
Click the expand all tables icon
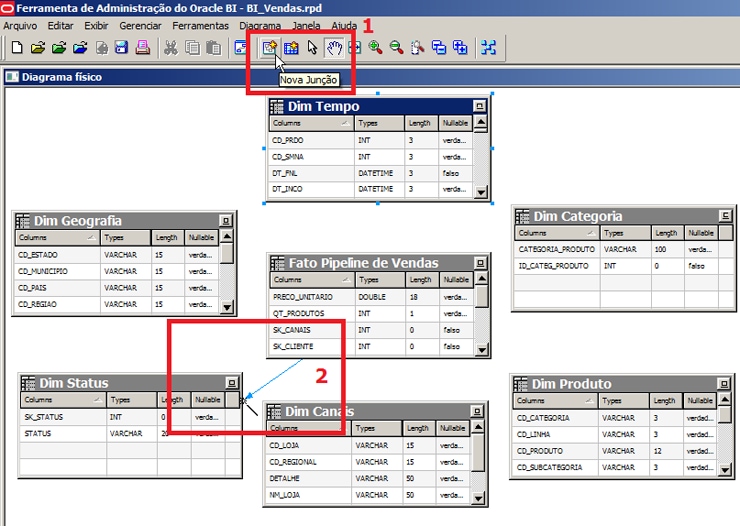tap(460, 48)
